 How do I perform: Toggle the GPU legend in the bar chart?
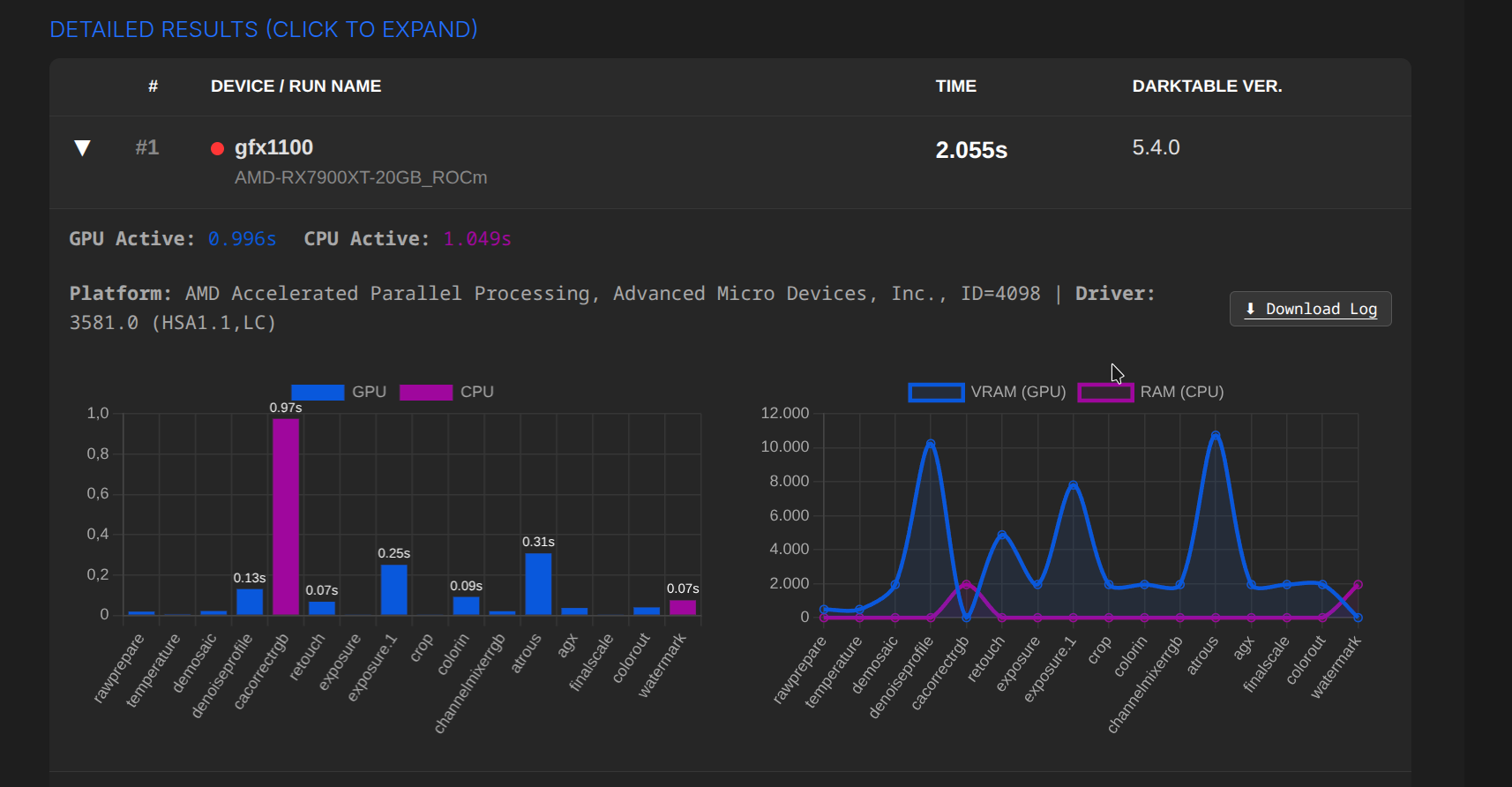pyautogui.click(x=339, y=392)
